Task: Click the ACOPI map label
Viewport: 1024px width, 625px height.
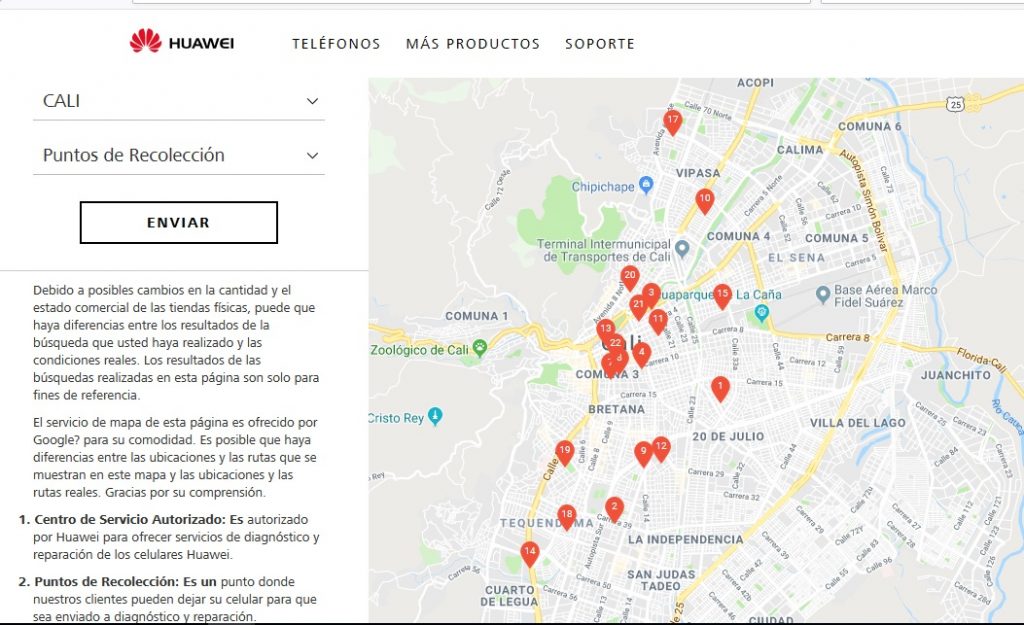Action: coord(755,83)
